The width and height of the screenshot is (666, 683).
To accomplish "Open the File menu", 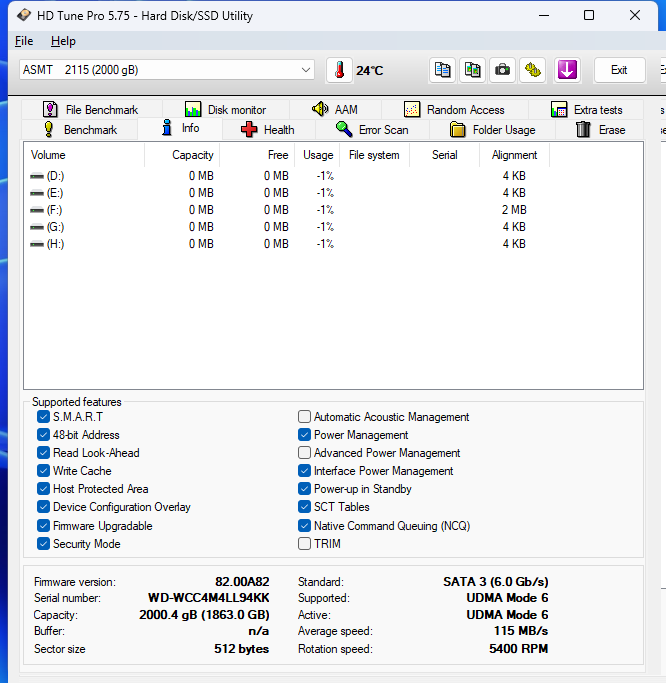I will [24, 41].
